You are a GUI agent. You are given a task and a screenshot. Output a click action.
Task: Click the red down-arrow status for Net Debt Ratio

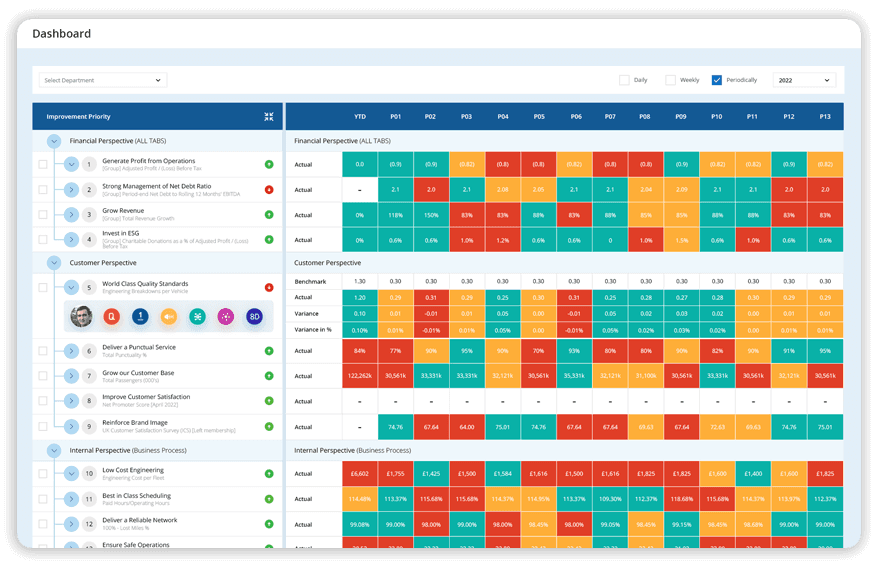(x=269, y=189)
